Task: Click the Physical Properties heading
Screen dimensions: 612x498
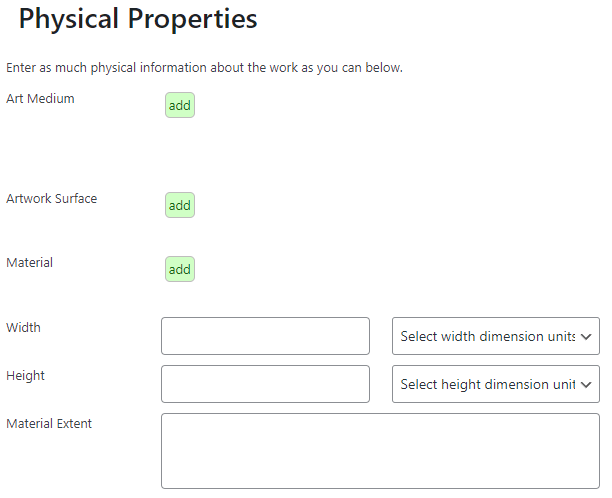Action: 138,19
